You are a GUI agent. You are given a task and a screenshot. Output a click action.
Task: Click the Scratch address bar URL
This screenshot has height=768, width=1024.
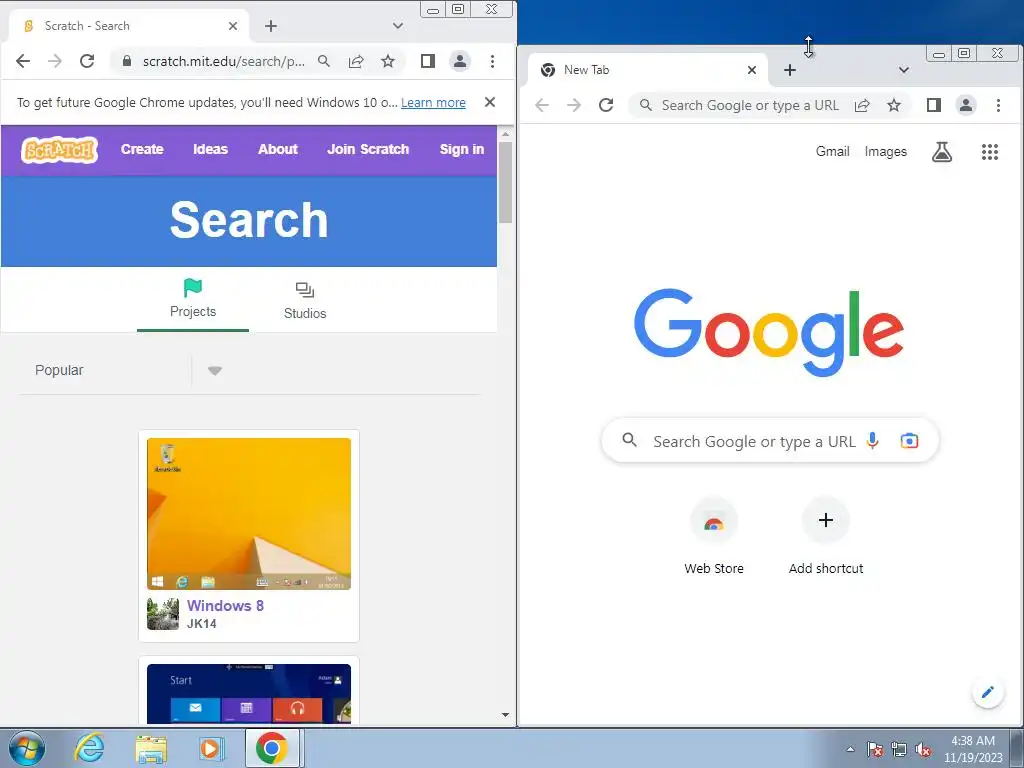point(223,61)
